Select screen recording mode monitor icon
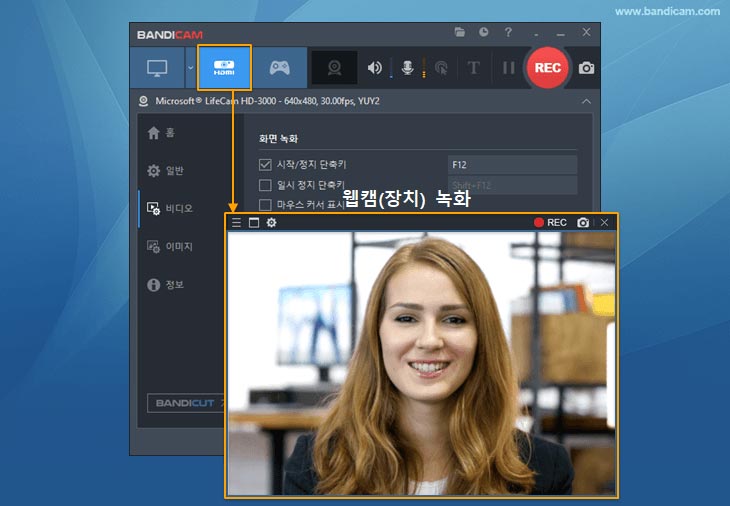Viewport: 730px width, 506px height. [157, 68]
